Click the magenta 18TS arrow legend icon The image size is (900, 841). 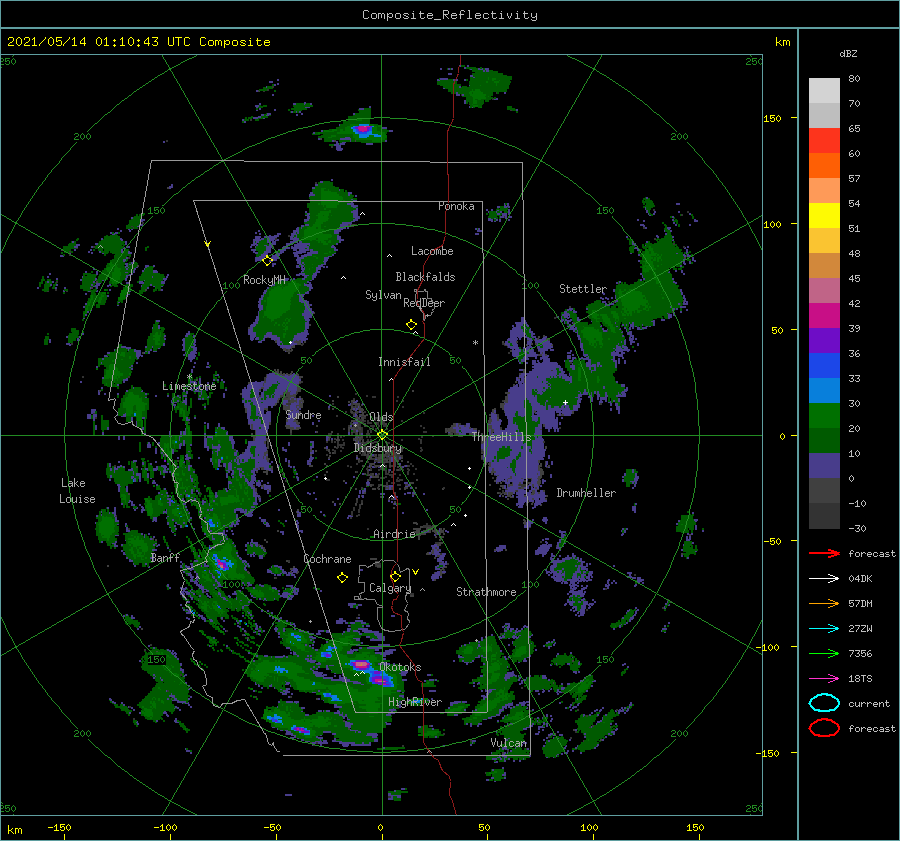pos(824,679)
